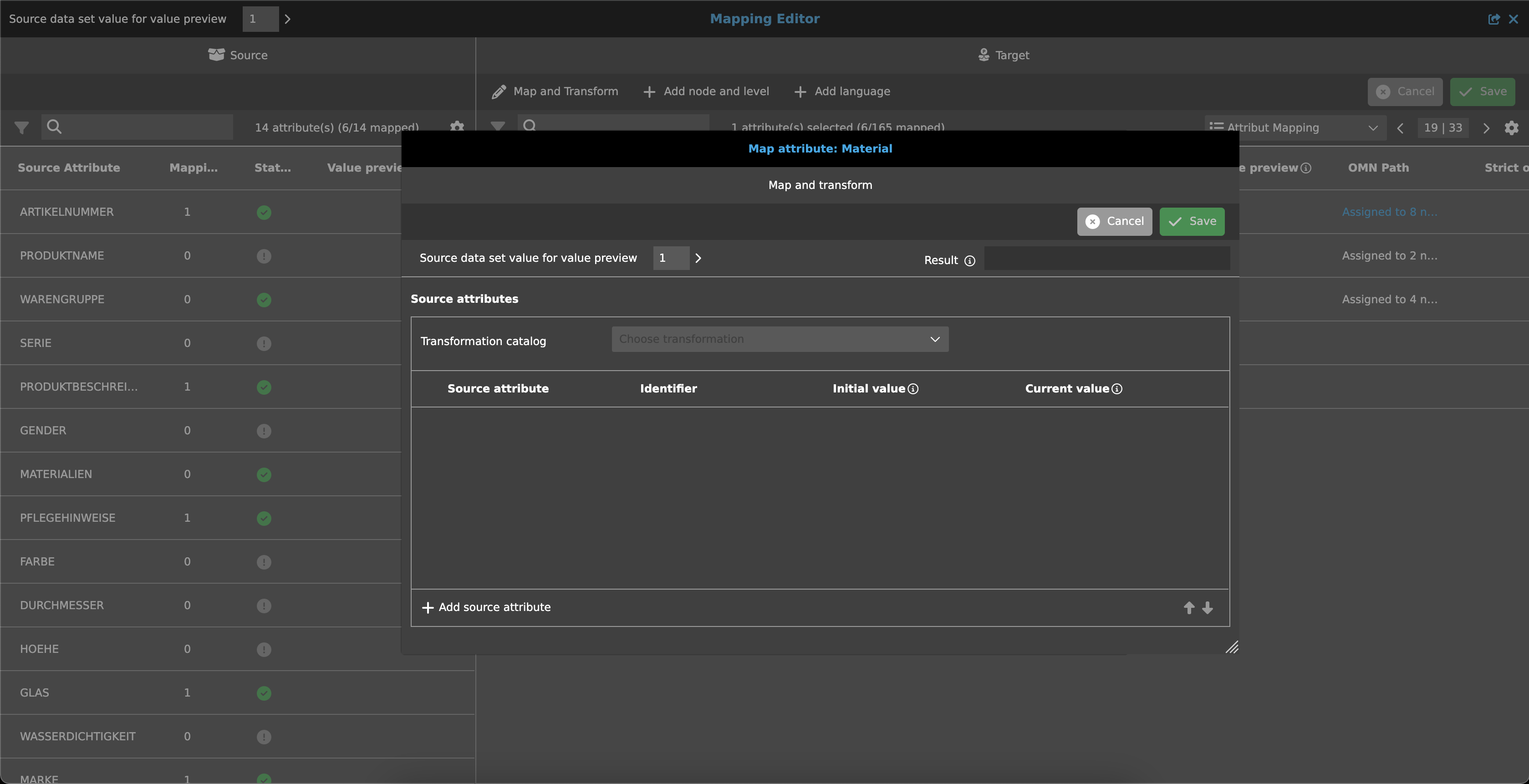Click GLAS green status check
The width and height of the screenshot is (1529, 784).
pyautogui.click(x=264, y=693)
